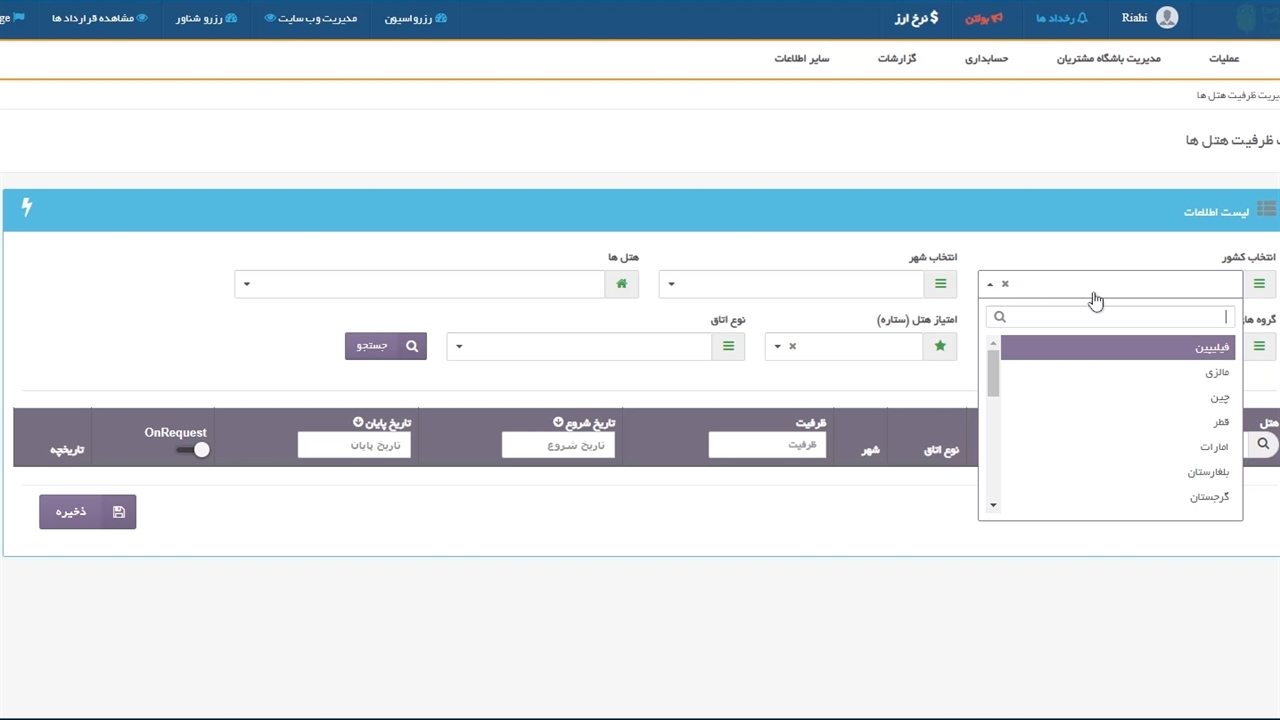1280x720 pixels.
Task: Open the حسابداری menu
Action: (986, 59)
